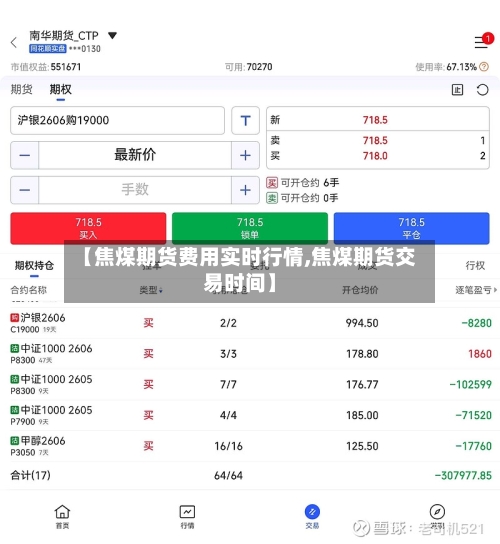Open the chart layout icon
This screenshot has height=544, width=500.
pyautogui.click(x=457, y=90)
